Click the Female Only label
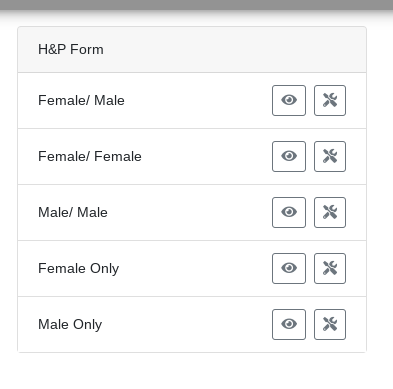Viewport: 393px width, 389px height. click(x=78, y=268)
